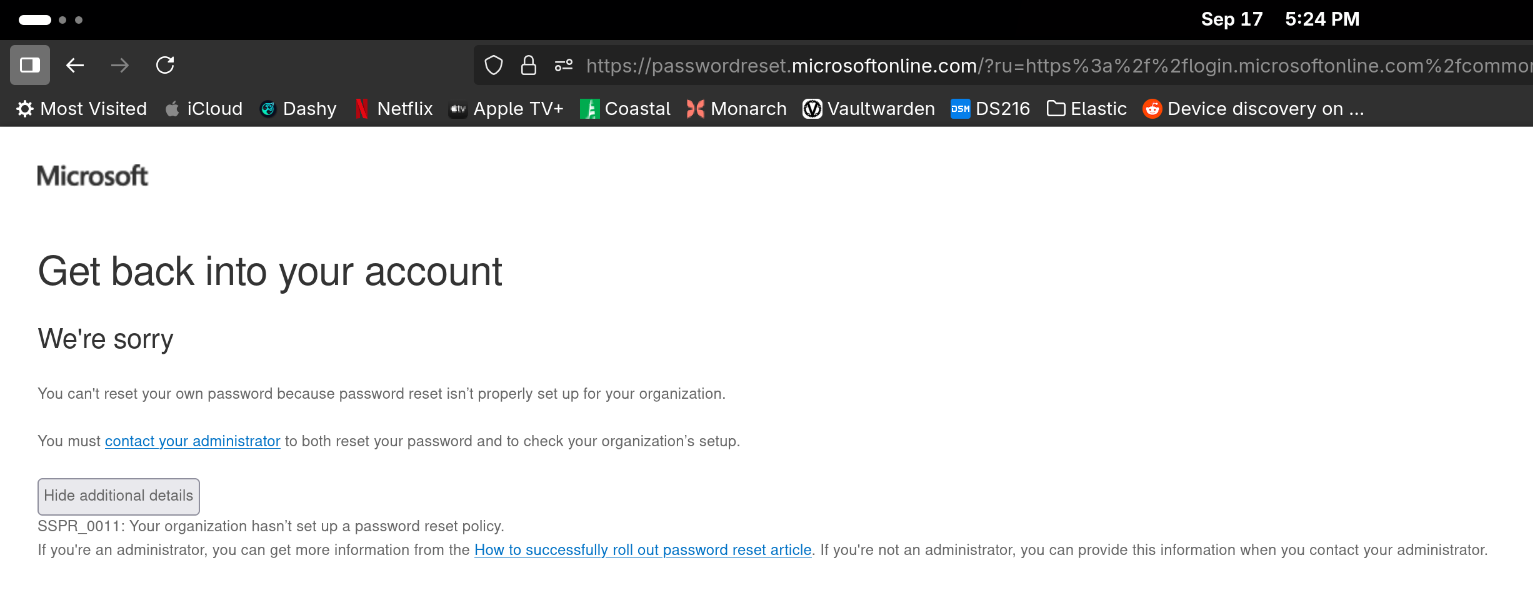Expand the Elastic bookmarks folder
This screenshot has height=592, width=1533.
1087,109
